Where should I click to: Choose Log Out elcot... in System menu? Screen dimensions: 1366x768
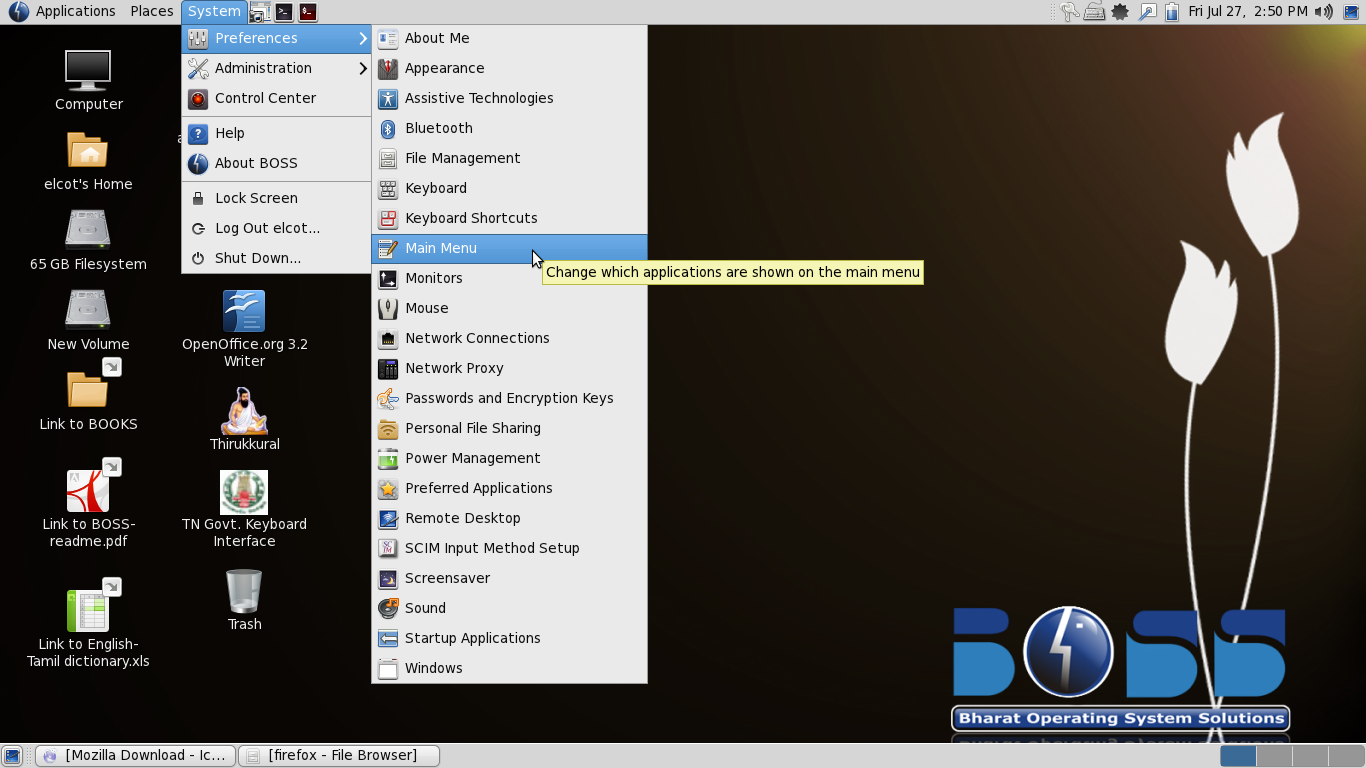pyautogui.click(x=277, y=228)
